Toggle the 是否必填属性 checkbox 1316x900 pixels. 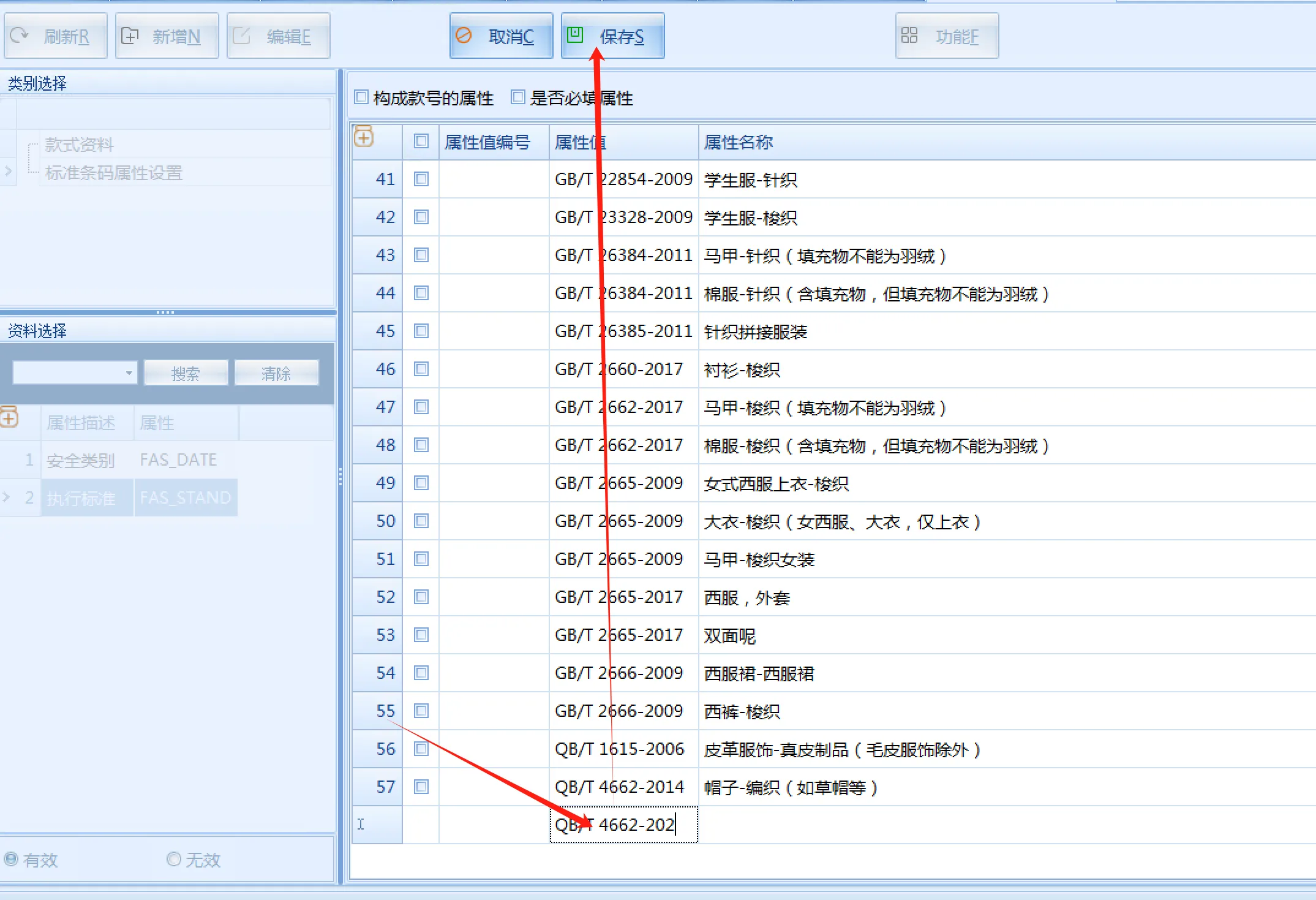tap(518, 97)
